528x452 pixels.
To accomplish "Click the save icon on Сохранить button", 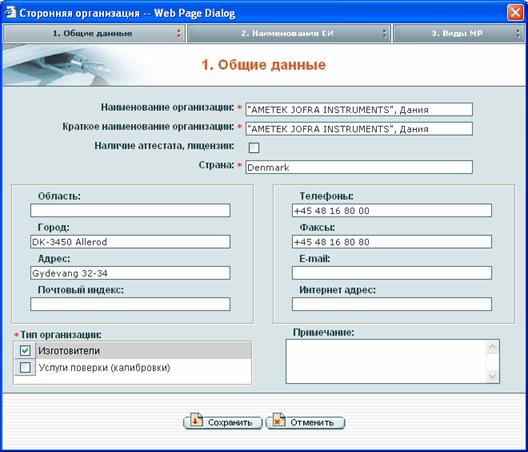I will [196, 421].
